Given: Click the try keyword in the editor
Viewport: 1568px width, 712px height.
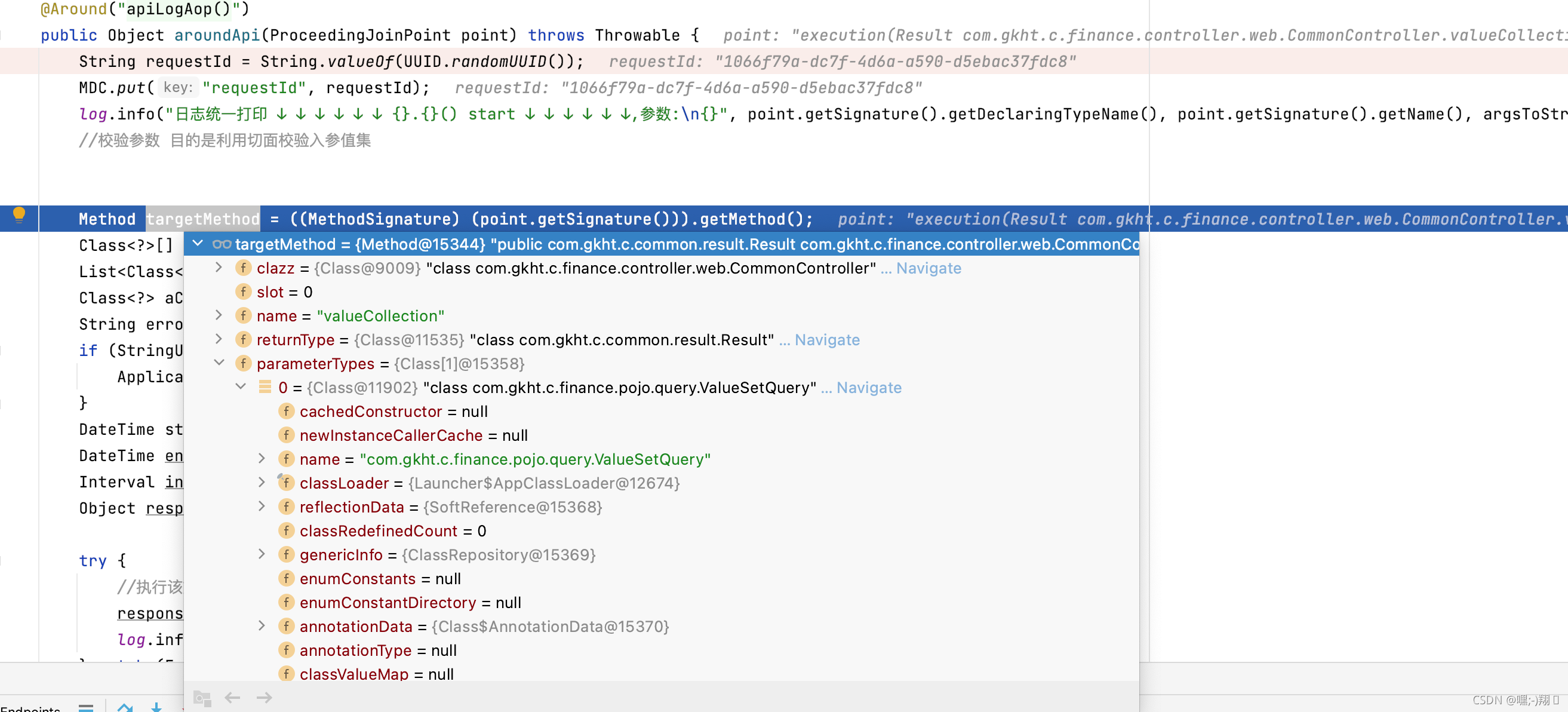Looking at the screenshot, I should pyautogui.click(x=93, y=560).
